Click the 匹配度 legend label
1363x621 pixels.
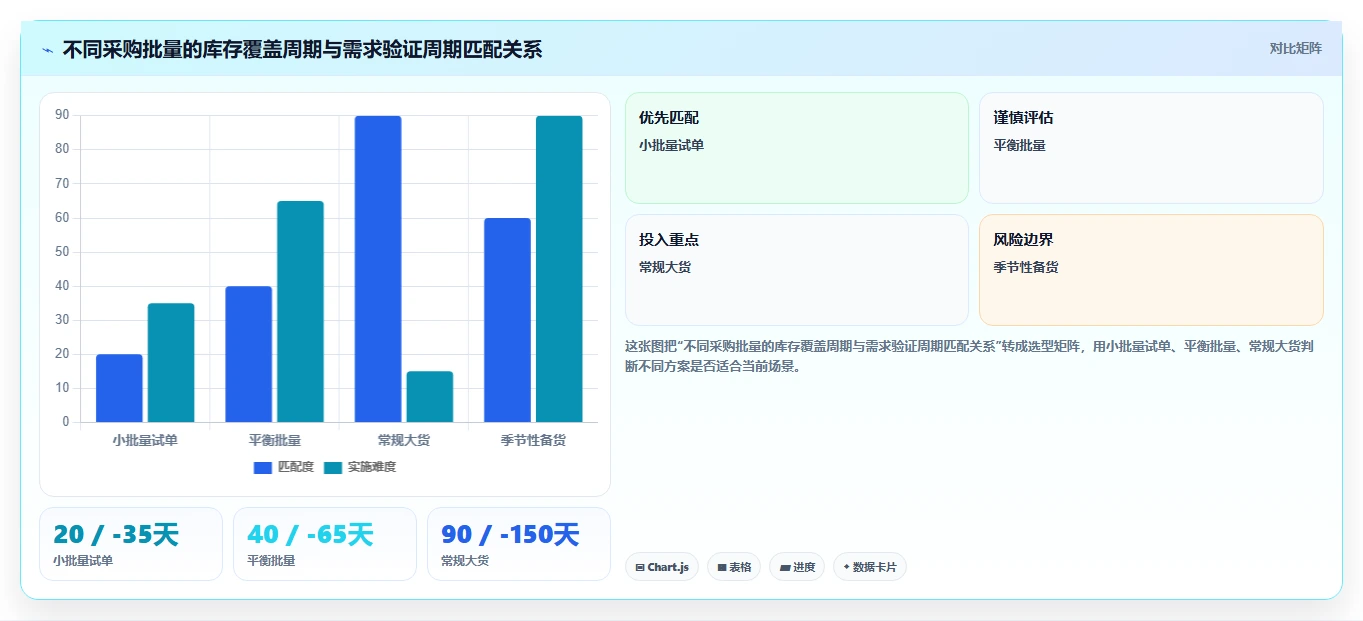click(296, 467)
